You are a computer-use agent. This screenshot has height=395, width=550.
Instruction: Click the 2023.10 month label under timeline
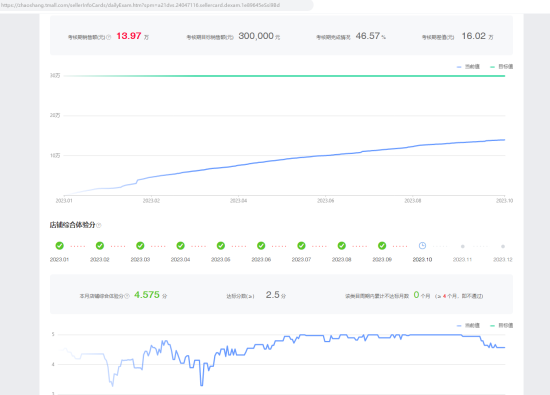point(422,260)
